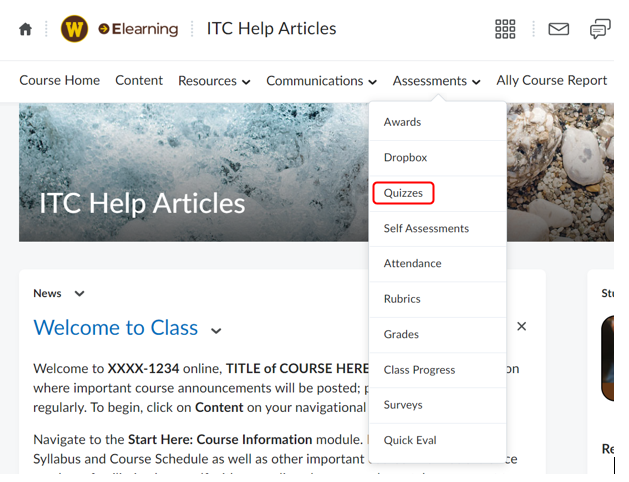The width and height of the screenshot is (629, 482).
Task: Select Surveys from the Assessments menu
Action: 438,405
